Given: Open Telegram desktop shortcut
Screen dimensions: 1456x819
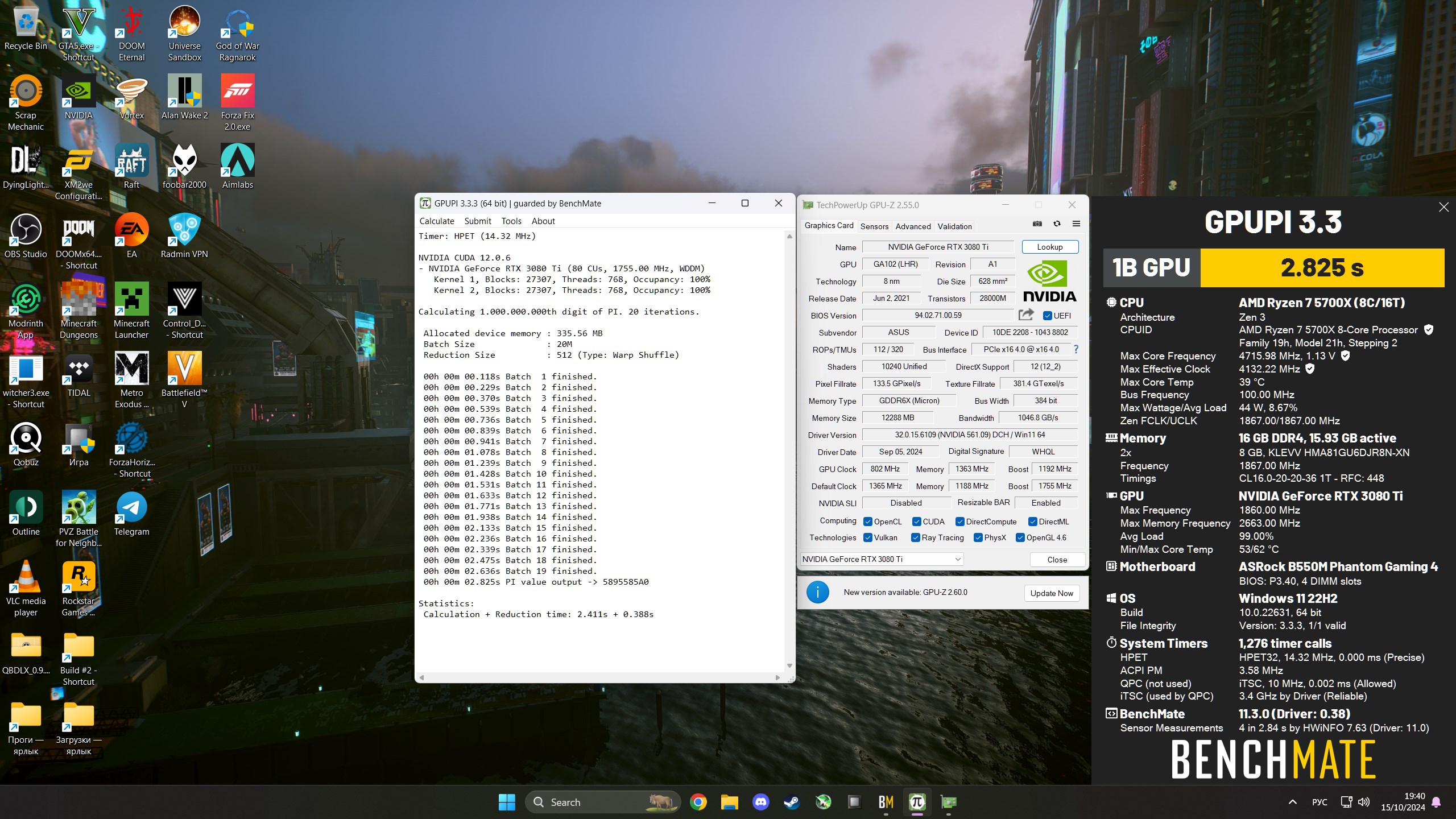Looking at the screenshot, I should (x=131, y=513).
